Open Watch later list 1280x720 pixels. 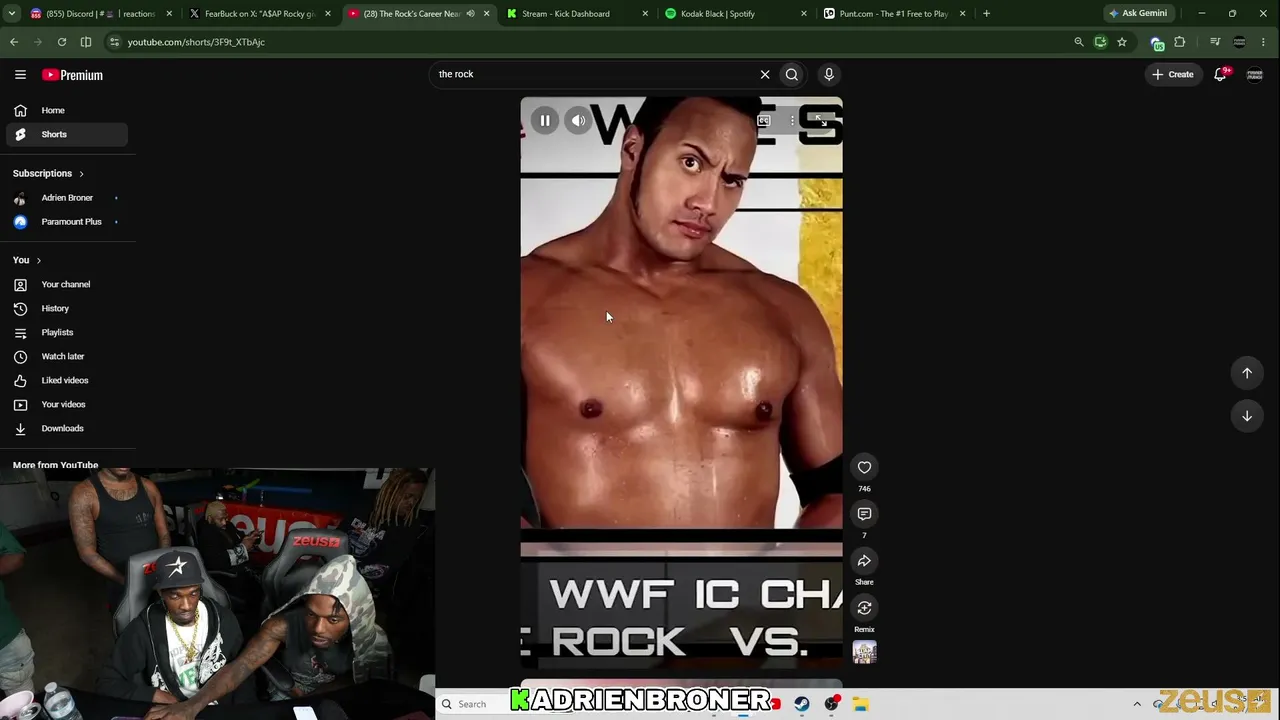point(67,356)
